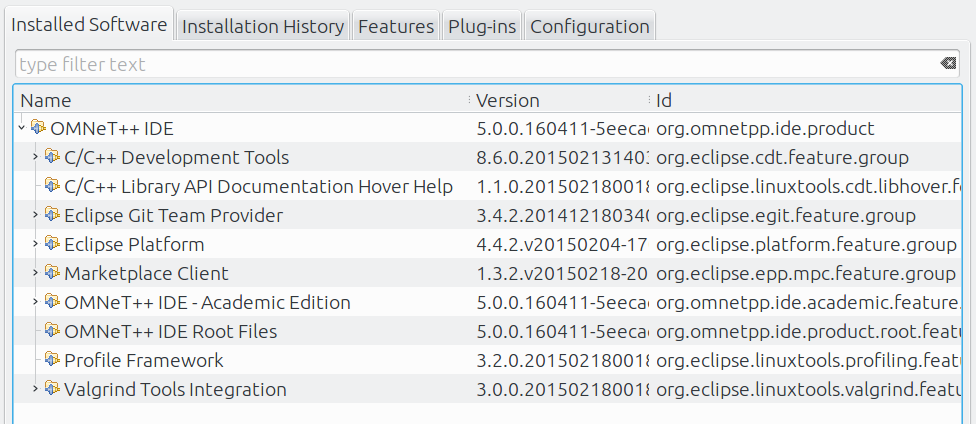Click the OMNeT++ IDE Academic Edition icon

click(x=52, y=302)
